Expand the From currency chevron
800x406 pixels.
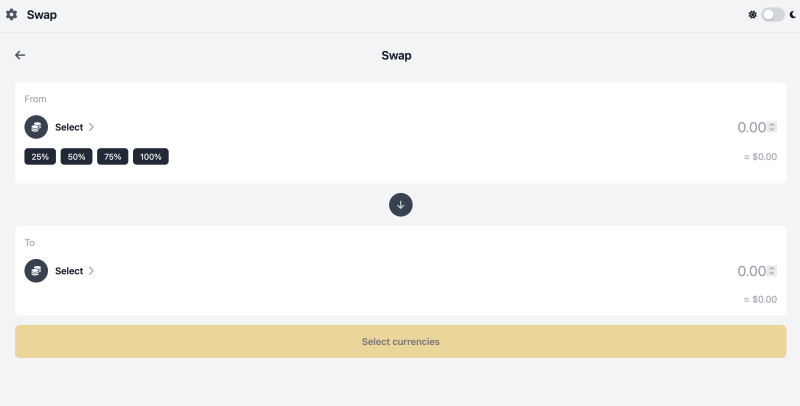pyautogui.click(x=91, y=127)
